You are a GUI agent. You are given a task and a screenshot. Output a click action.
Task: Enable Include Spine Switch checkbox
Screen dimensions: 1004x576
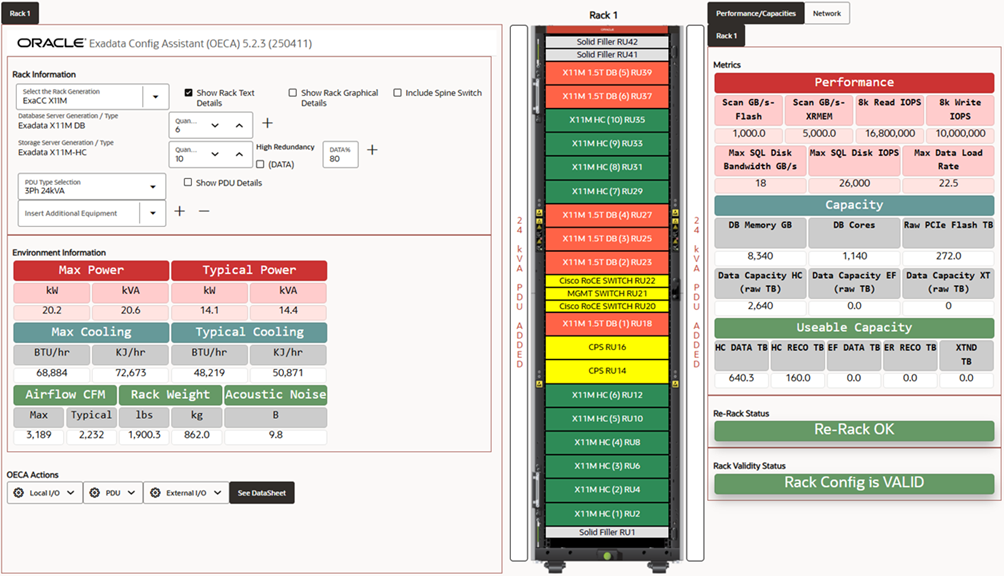(398, 93)
